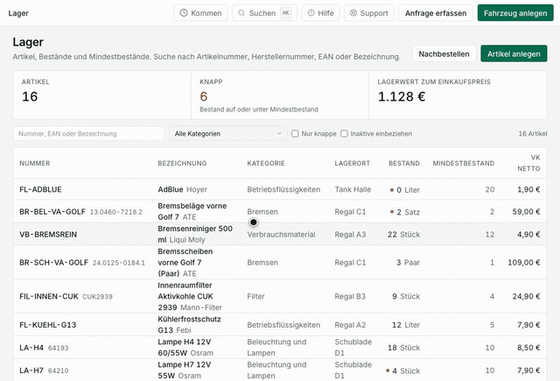Click the magnifier icon in Suchen
Screen dimensions: 560x381
coord(241,13)
